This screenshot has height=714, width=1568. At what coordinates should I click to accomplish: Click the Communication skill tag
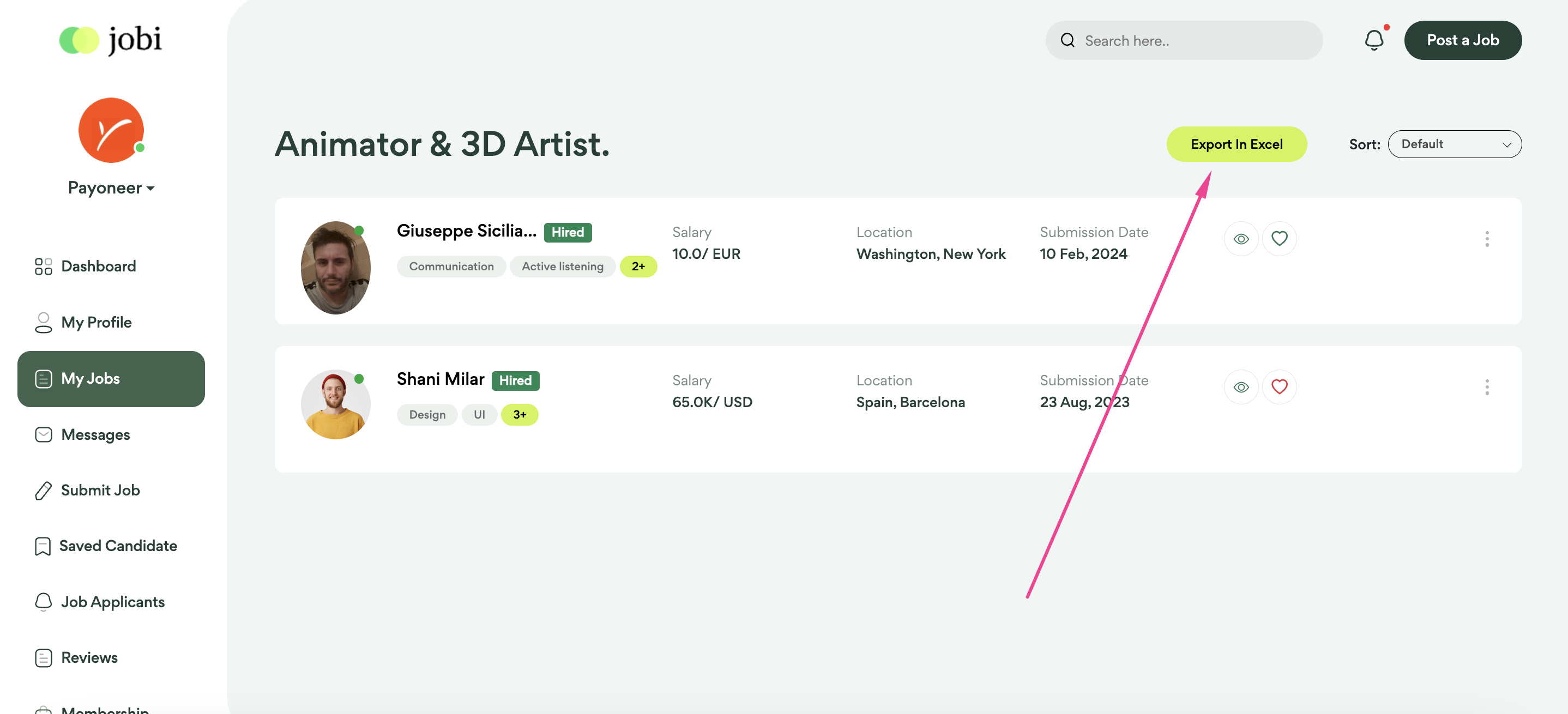point(451,267)
